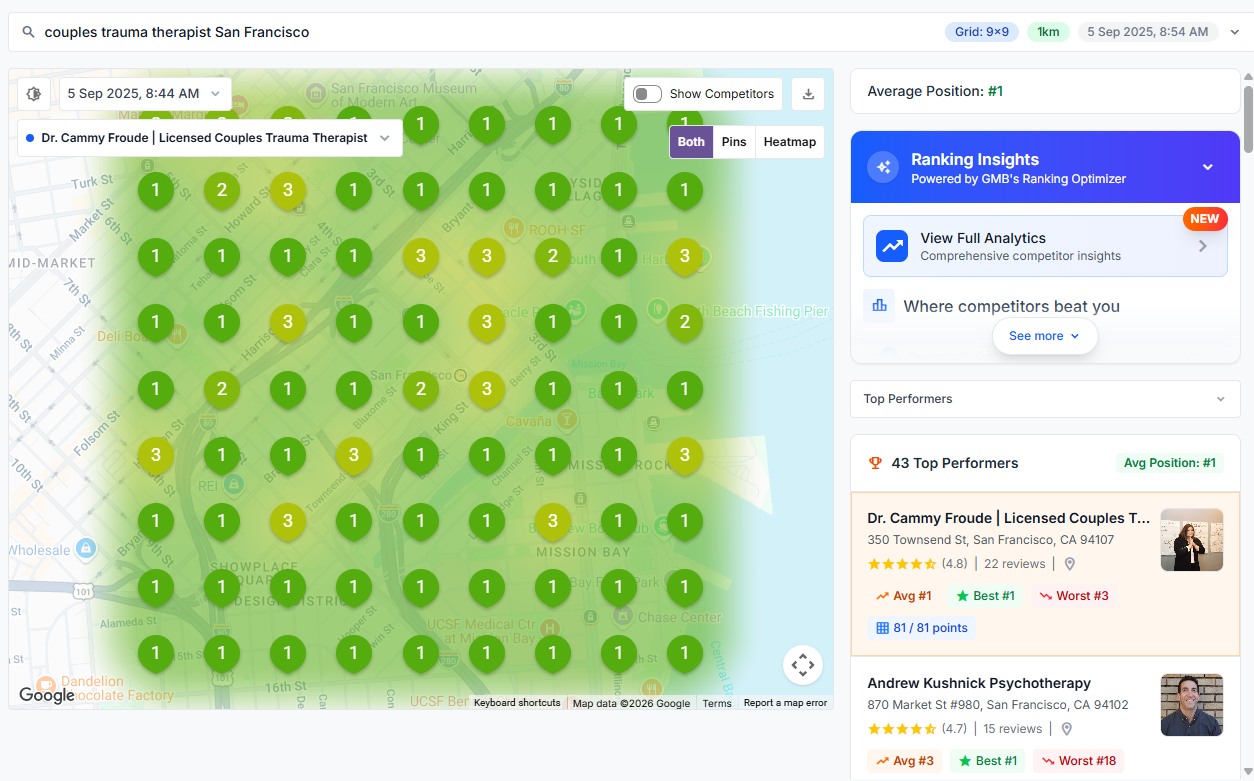
Task: Click the 350 Townsend St address
Action: (x=990, y=540)
